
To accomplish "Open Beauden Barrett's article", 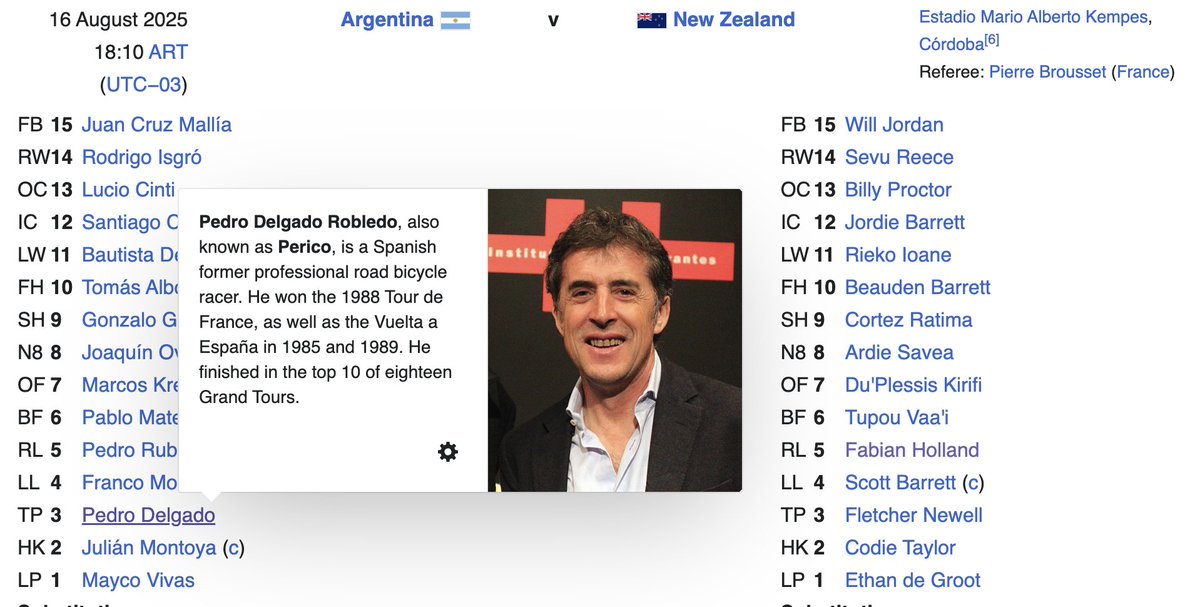I will [918, 287].
